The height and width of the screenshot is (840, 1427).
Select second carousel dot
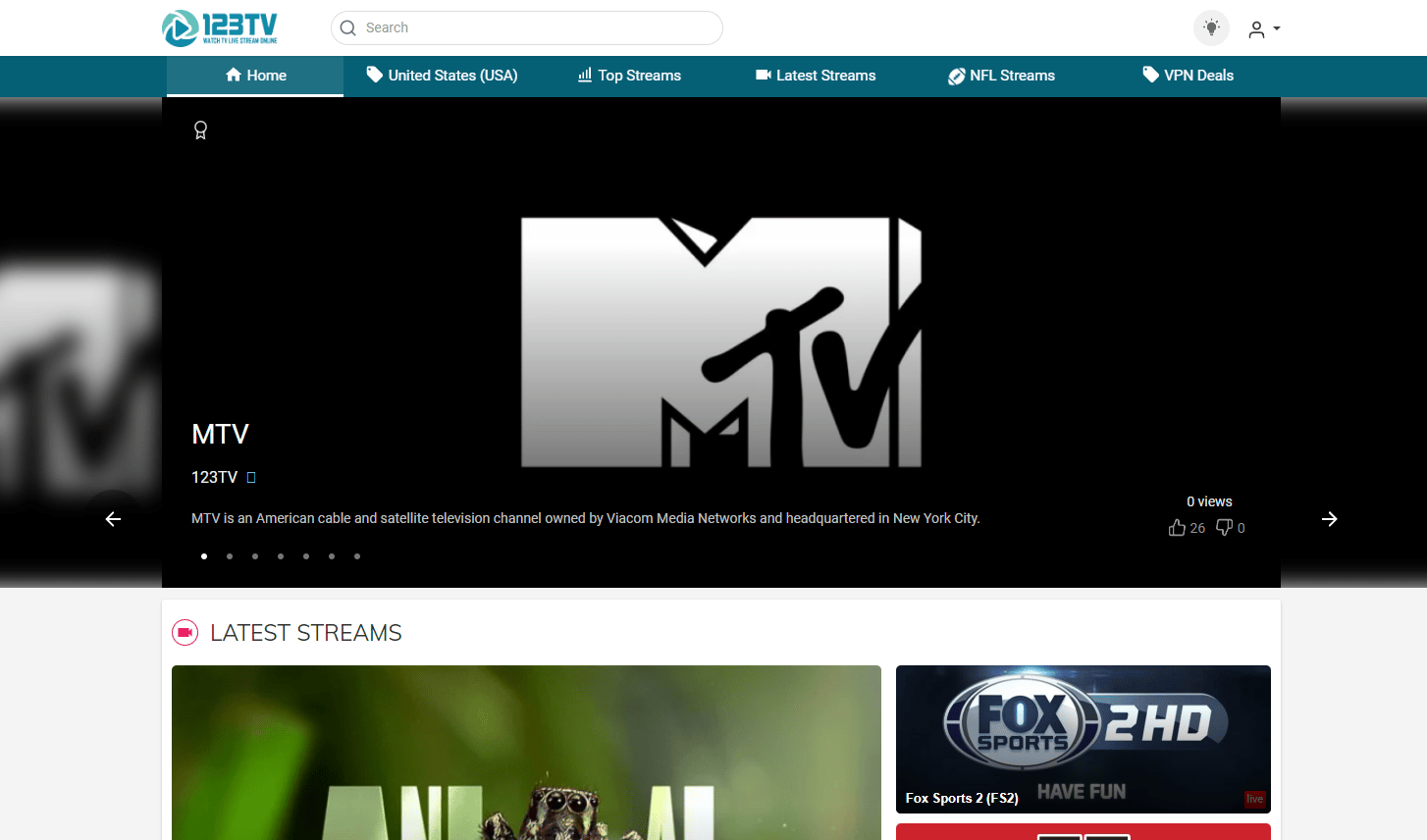pos(230,556)
